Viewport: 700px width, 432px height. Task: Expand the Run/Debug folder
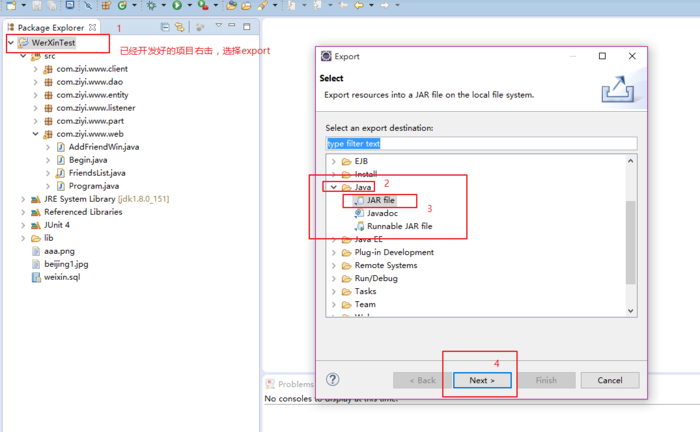pos(333,278)
